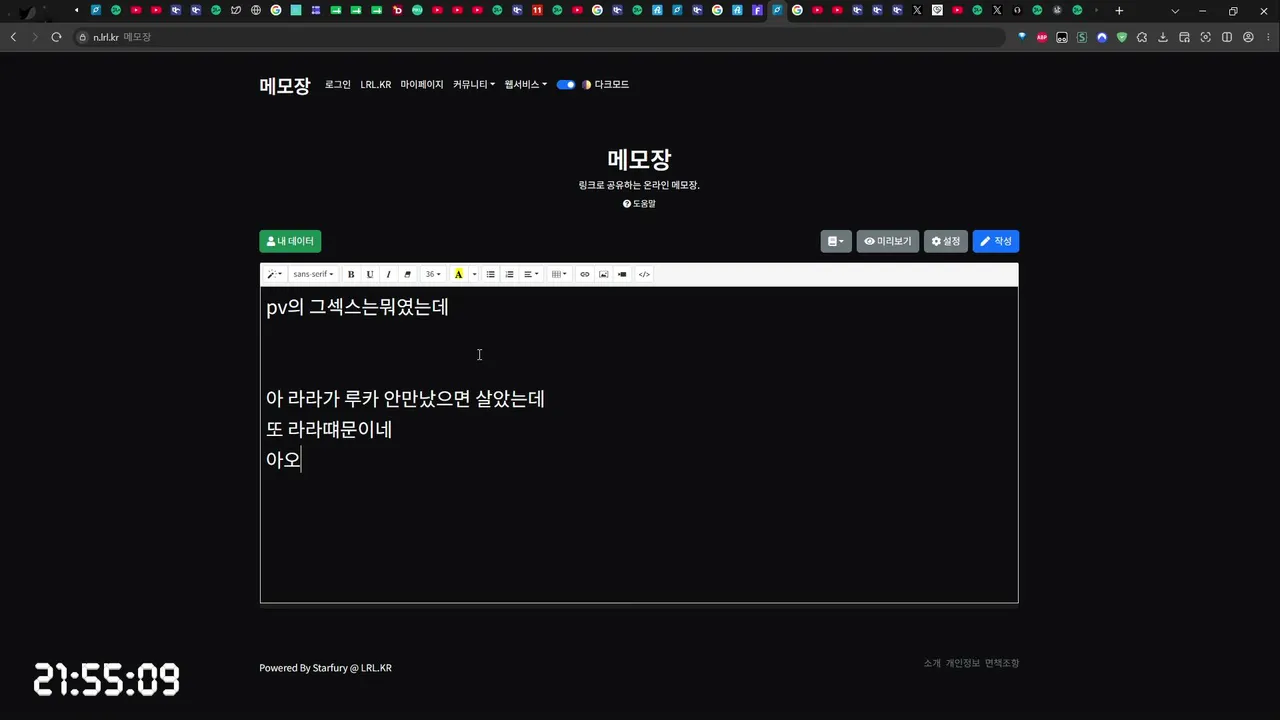Expand the 커뮤니티 menu
Screen dimensions: 1280x720
click(x=474, y=85)
